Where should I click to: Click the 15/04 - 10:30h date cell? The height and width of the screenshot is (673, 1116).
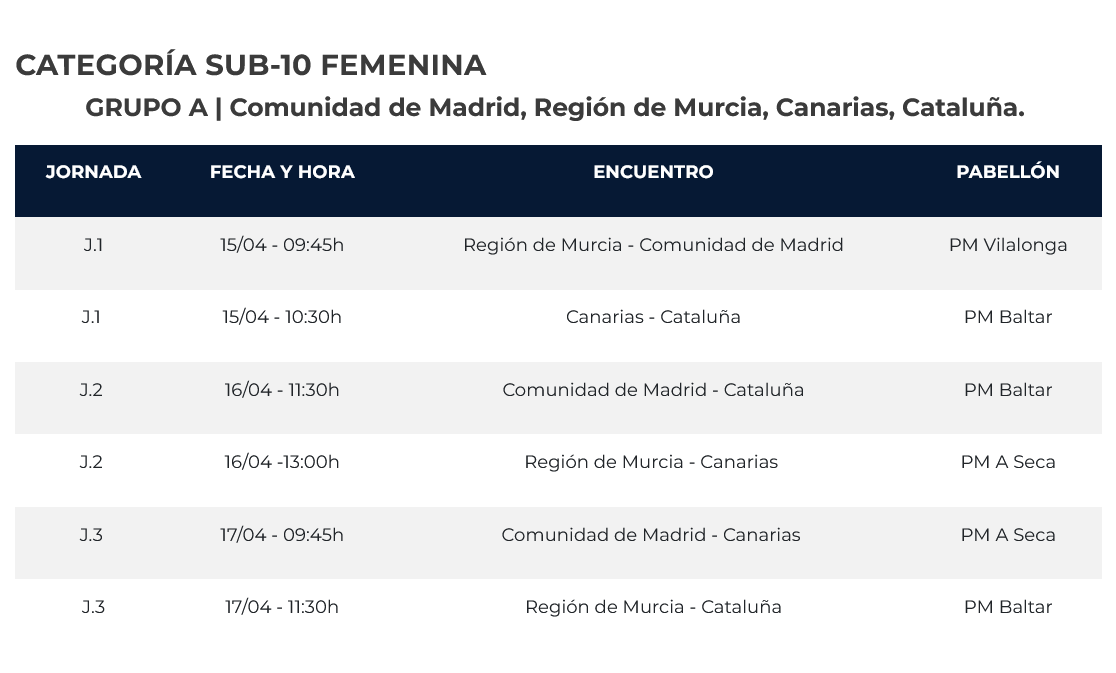click(x=282, y=317)
